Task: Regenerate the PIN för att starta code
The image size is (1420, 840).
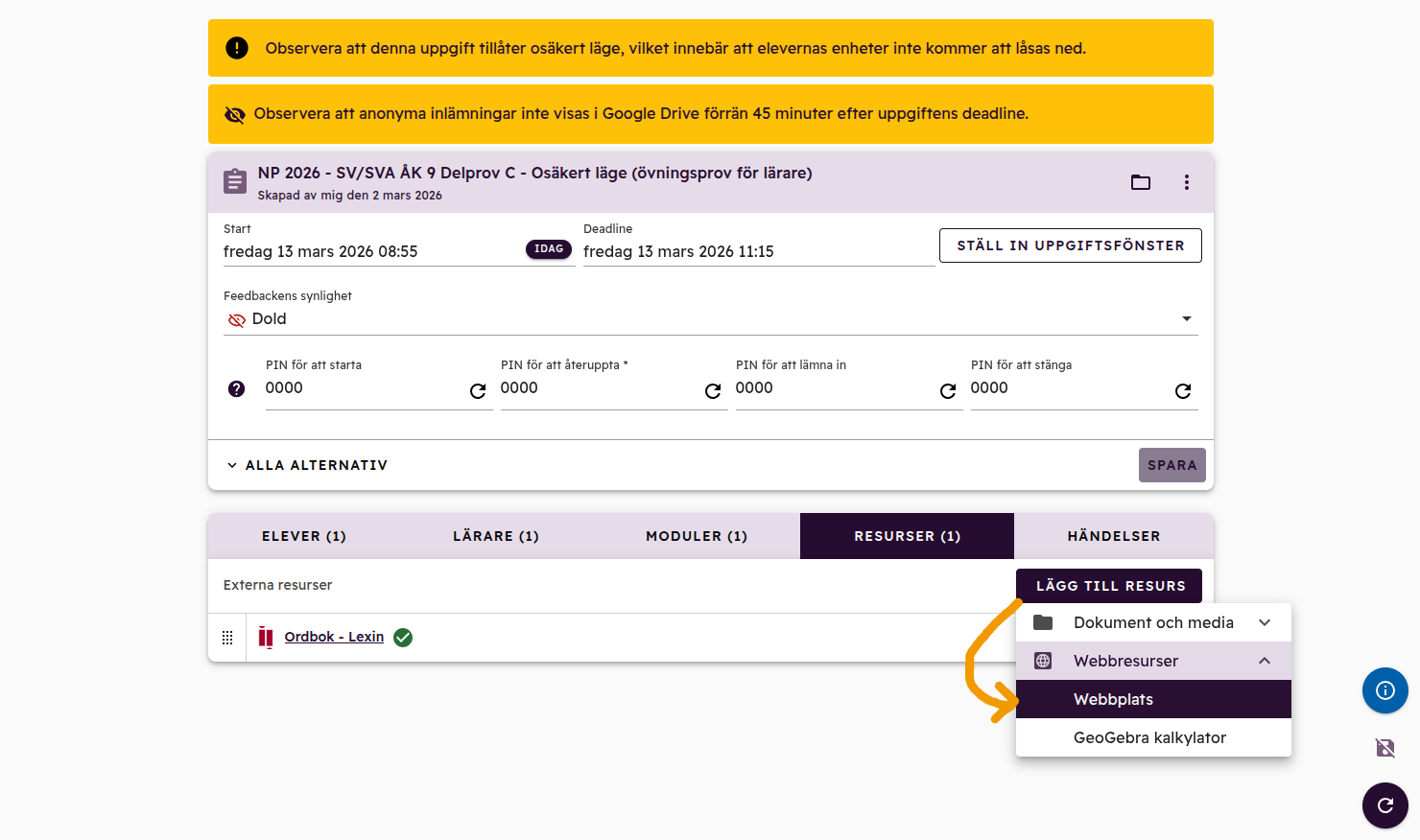Action: coord(478,390)
